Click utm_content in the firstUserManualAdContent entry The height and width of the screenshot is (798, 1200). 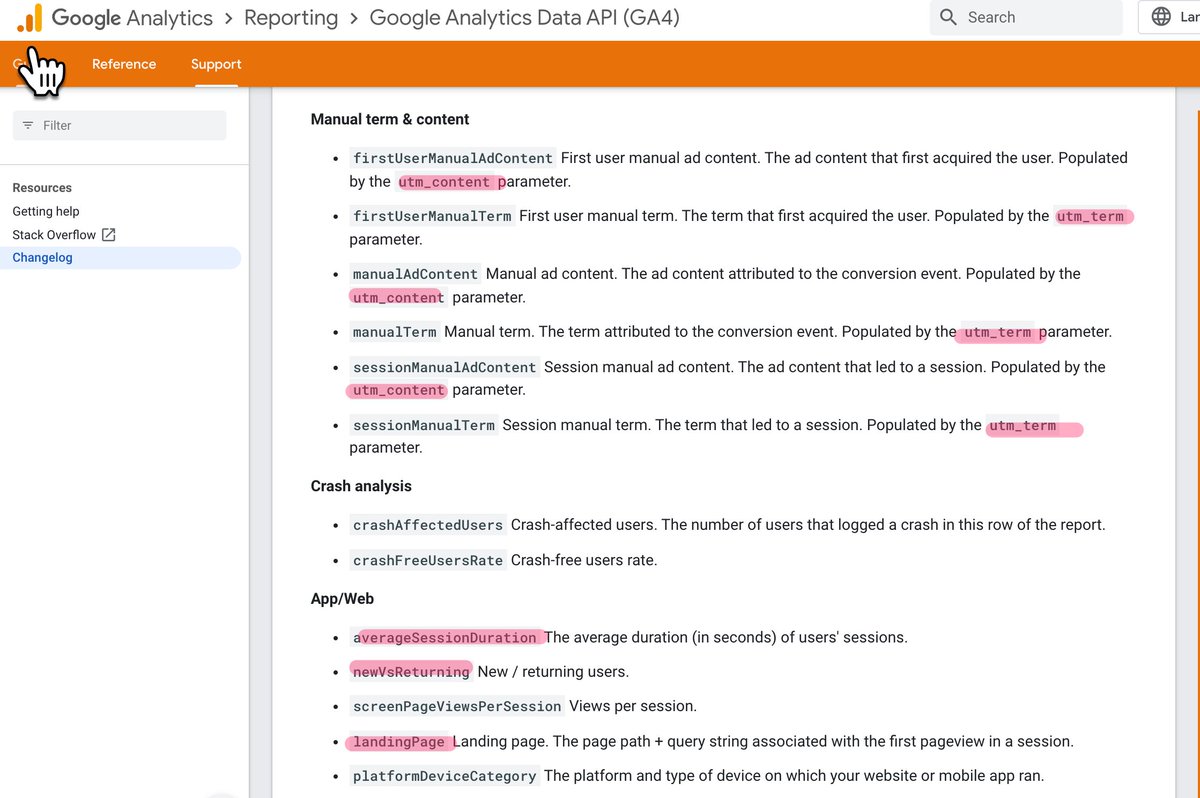[x=445, y=182]
